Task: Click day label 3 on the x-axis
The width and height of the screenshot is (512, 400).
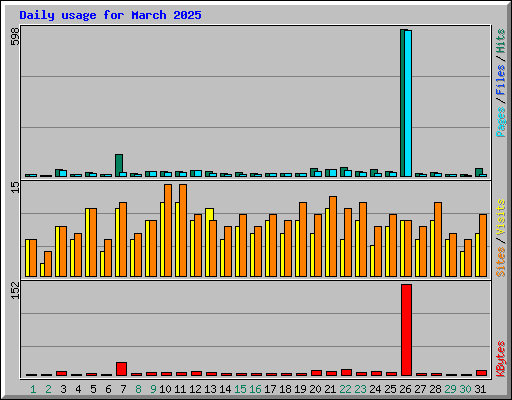Action: pyautogui.click(x=63, y=389)
